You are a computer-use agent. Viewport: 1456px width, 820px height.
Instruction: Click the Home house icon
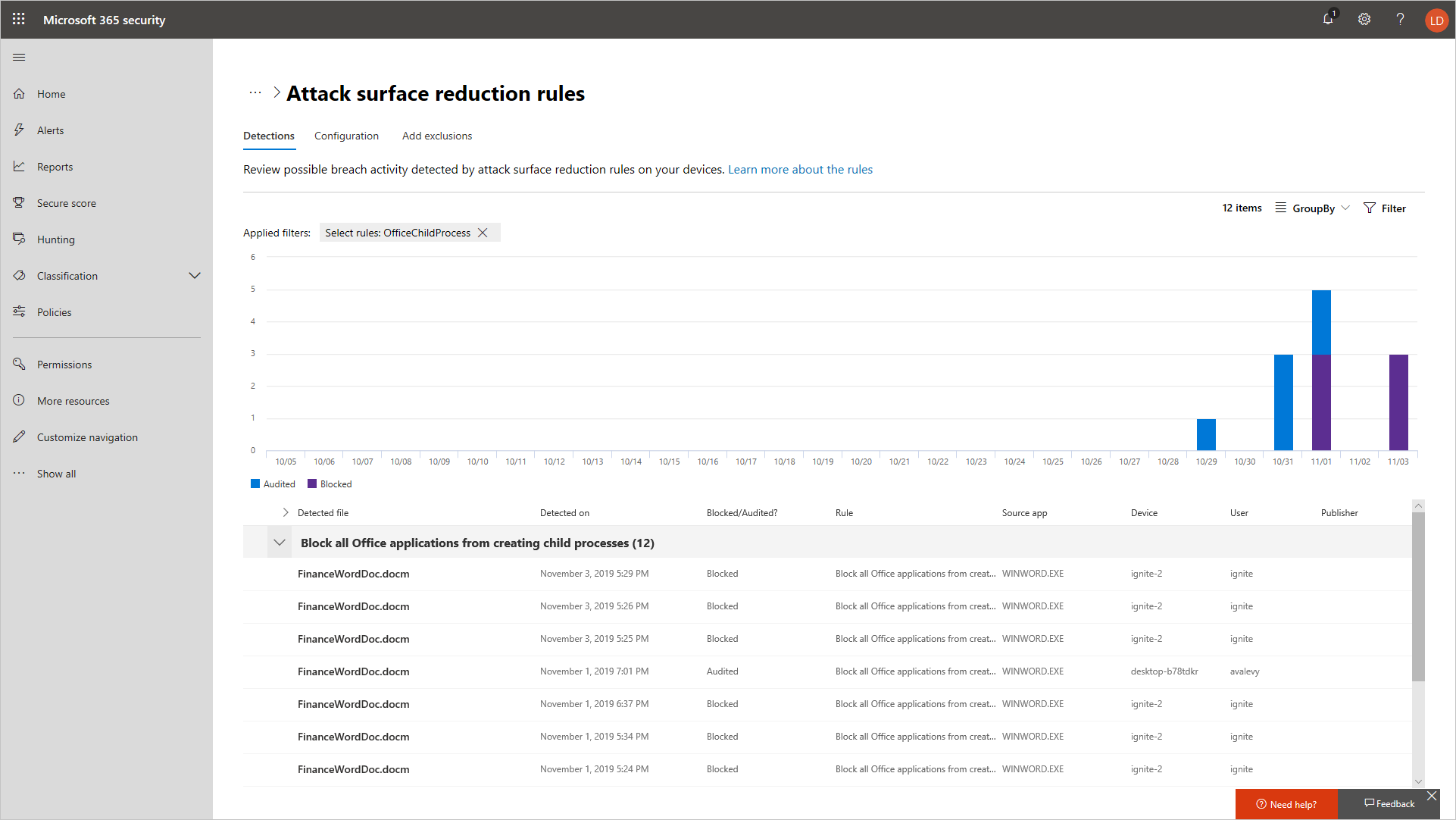19,94
